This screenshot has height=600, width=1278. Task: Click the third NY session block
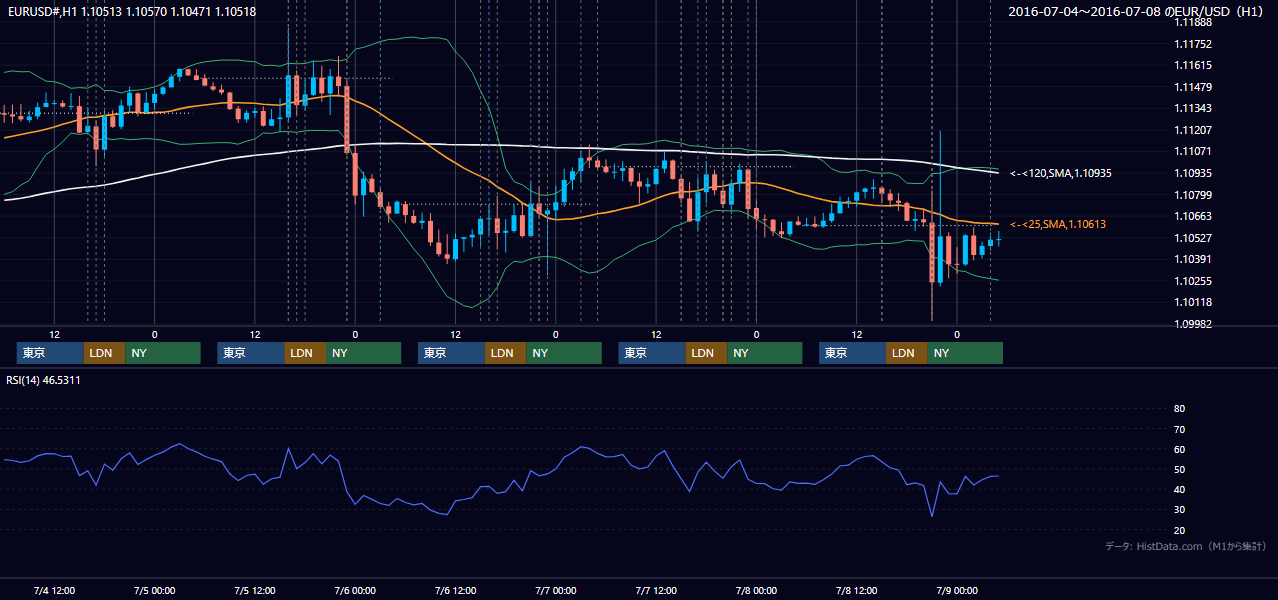click(564, 353)
